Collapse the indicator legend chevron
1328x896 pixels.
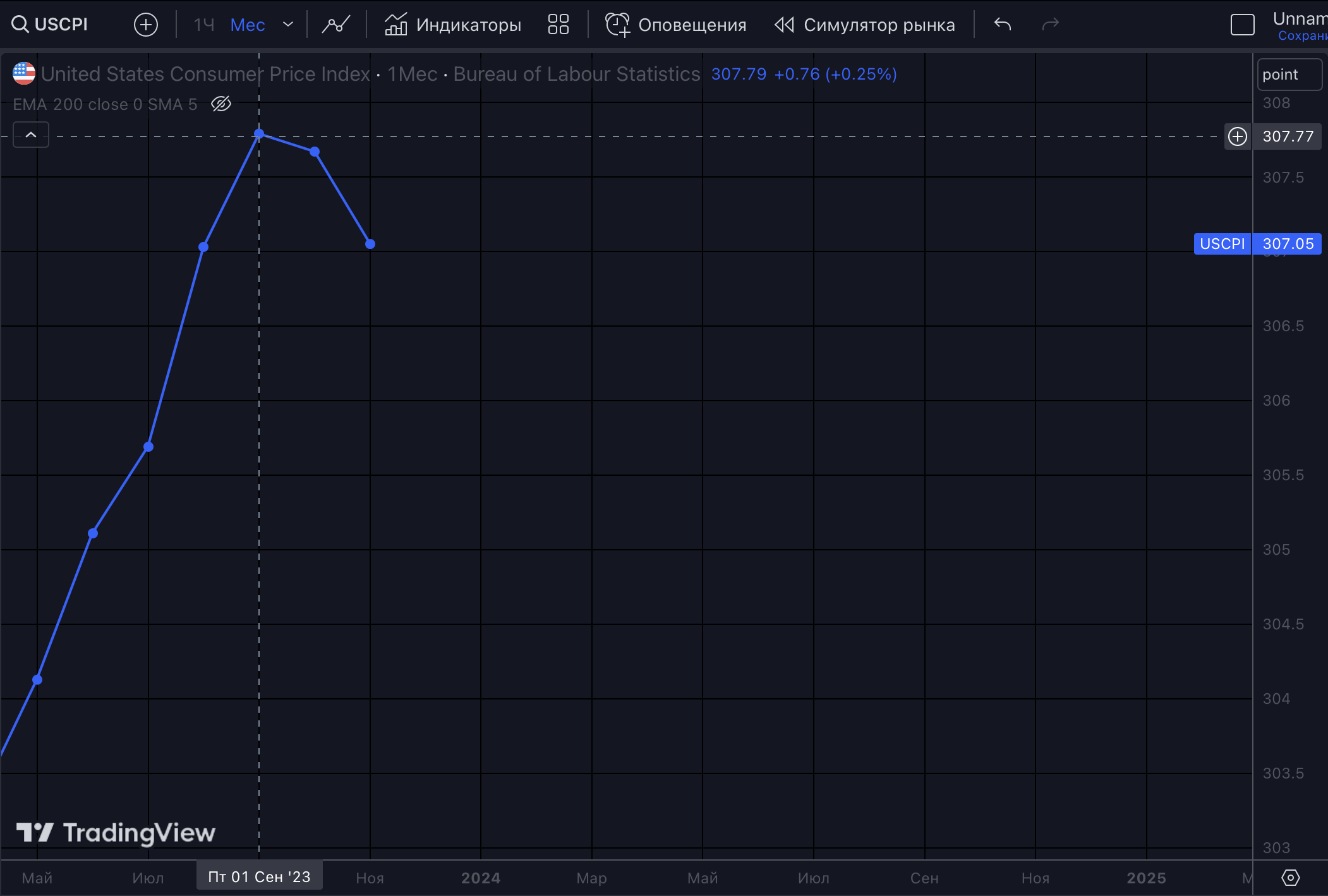[x=31, y=135]
